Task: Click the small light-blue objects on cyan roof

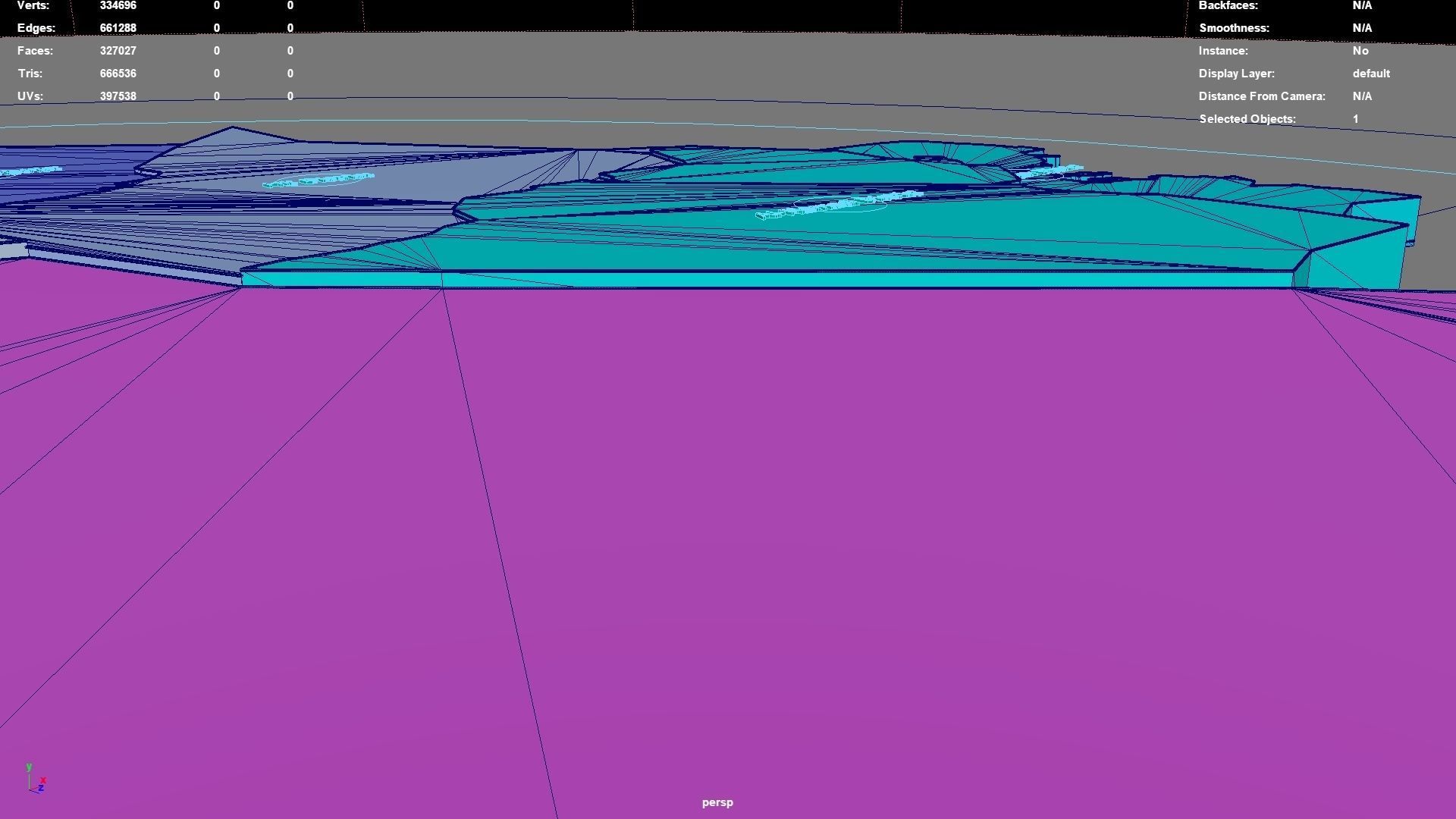Action: tap(838, 205)
